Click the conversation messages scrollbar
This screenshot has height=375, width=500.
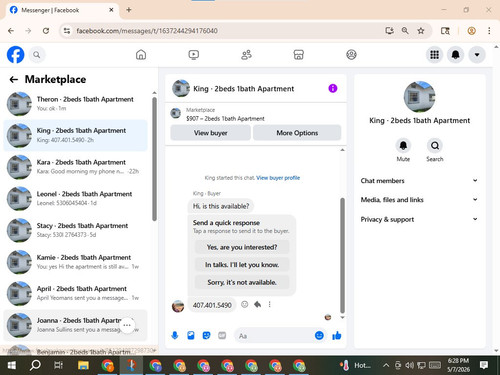pyautogui.click(x=342, y=255)
